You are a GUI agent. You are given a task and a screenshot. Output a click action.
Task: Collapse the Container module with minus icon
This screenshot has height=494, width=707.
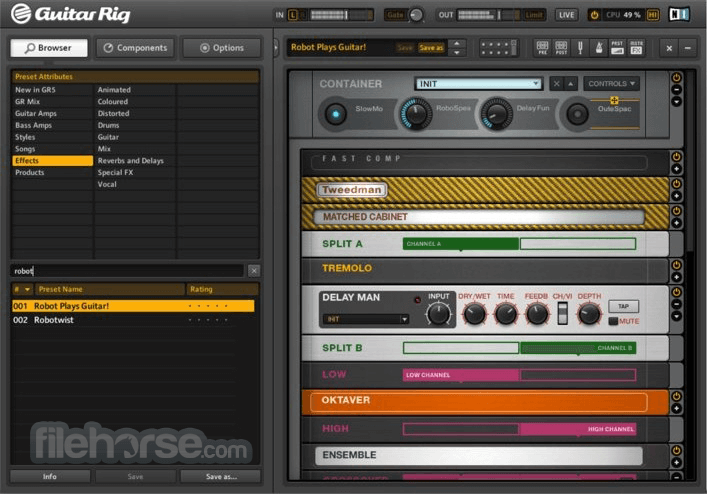tap(676, 90)
